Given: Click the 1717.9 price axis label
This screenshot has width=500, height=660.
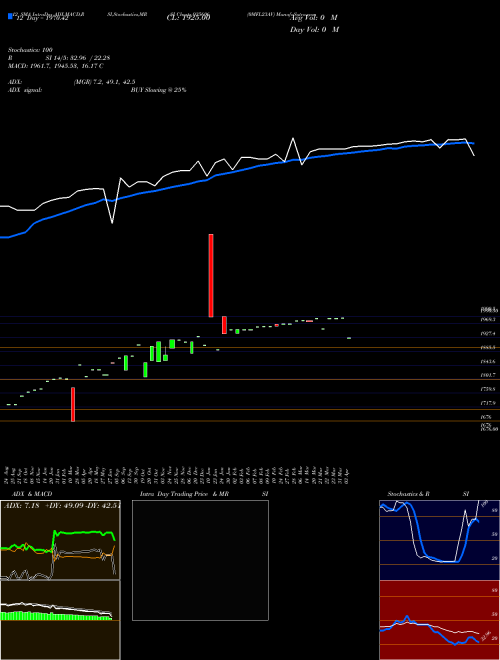Looking at the screenshot, I should pyautogui.click(x=488, y=403).
